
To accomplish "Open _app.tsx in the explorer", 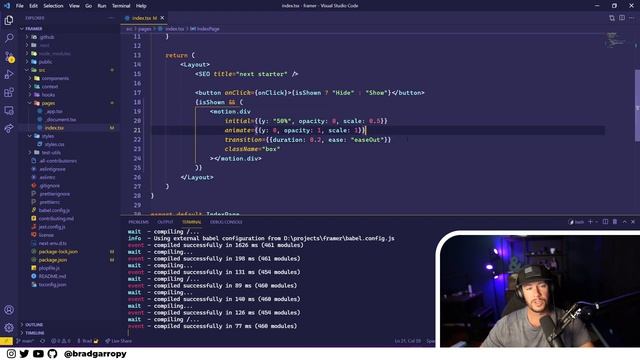I will click(54, 111).
